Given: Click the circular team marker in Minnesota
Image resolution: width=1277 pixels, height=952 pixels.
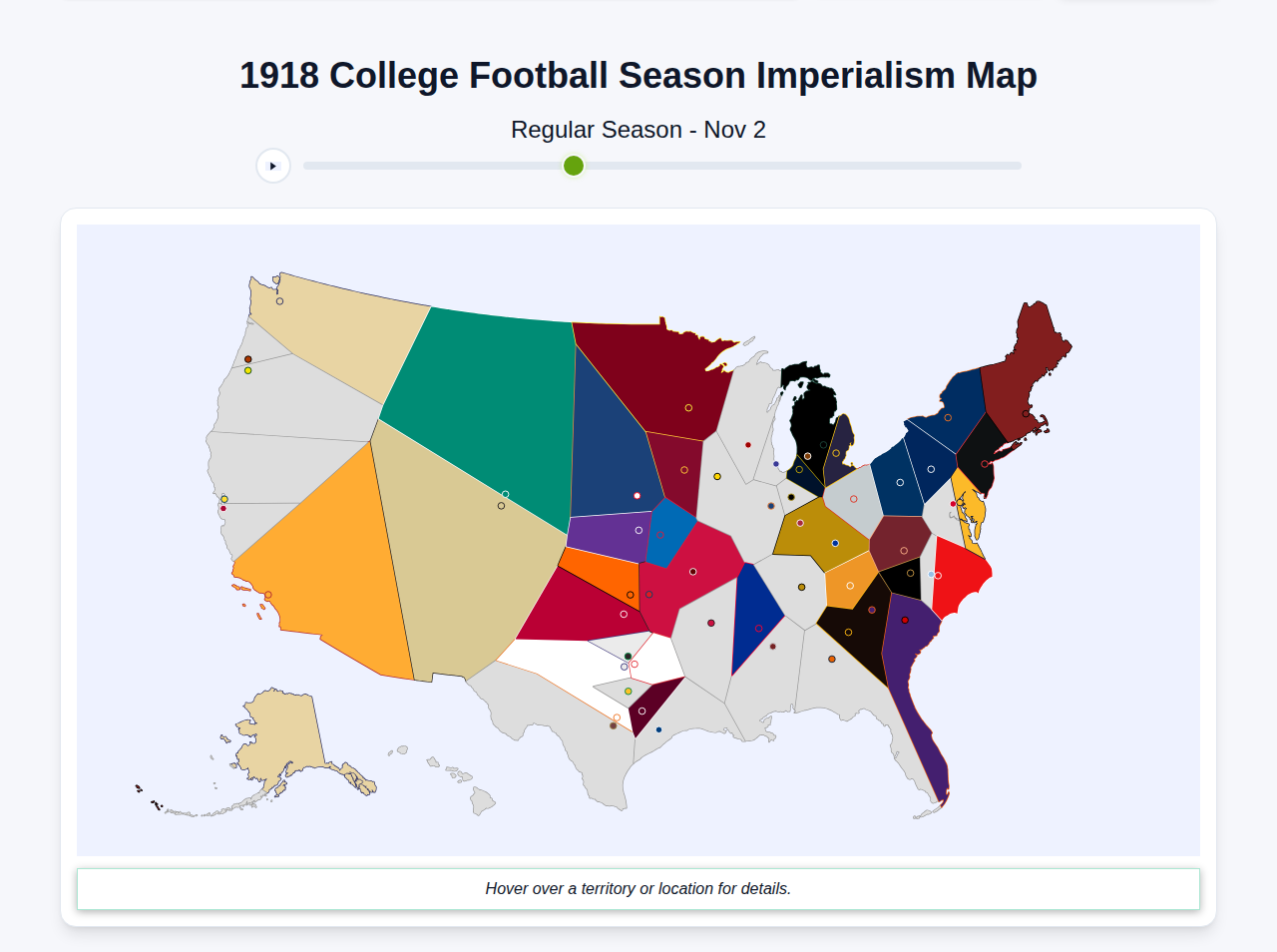Looking at the screenshot, I should [x=686, y=407].
